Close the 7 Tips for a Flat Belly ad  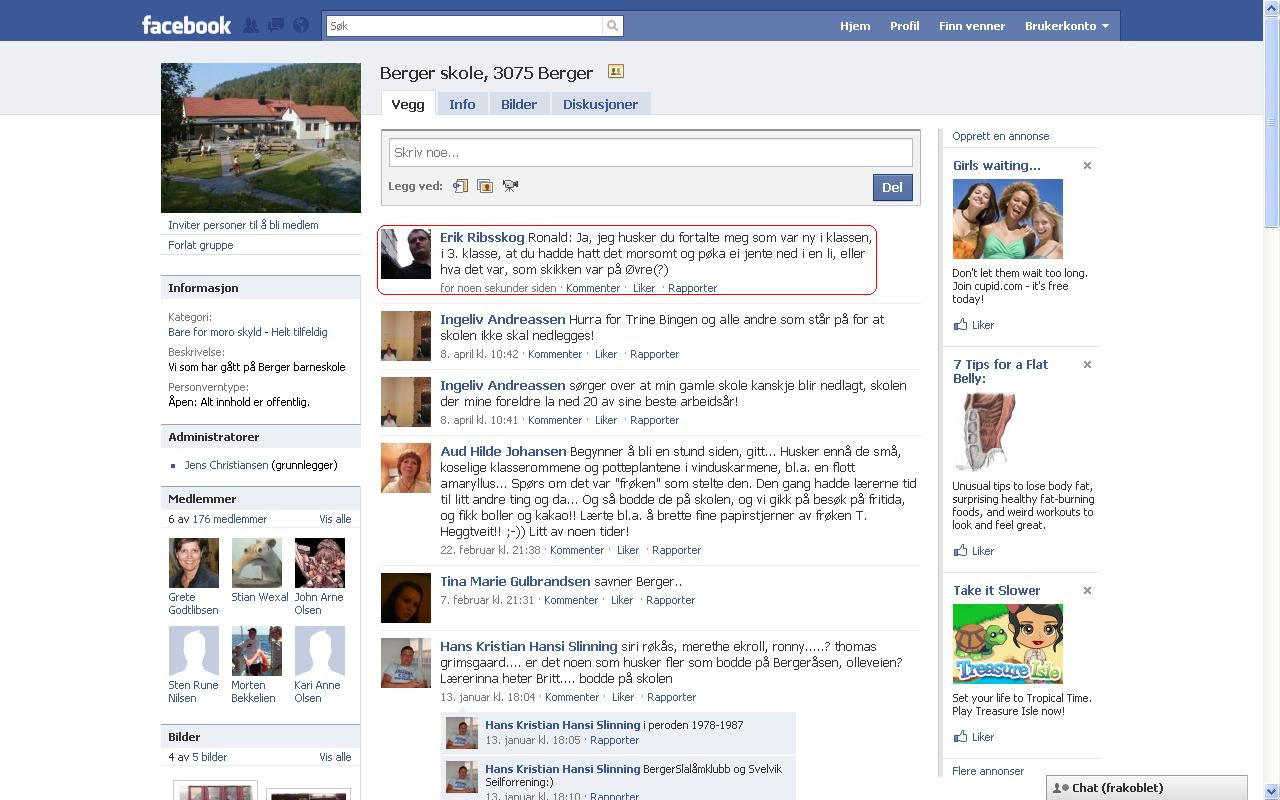(1087, 365)
